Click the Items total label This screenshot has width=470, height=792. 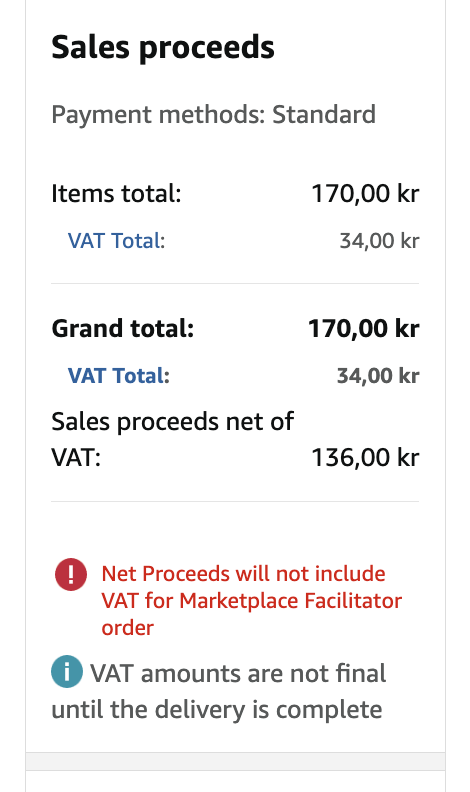[x=116, y=193]
